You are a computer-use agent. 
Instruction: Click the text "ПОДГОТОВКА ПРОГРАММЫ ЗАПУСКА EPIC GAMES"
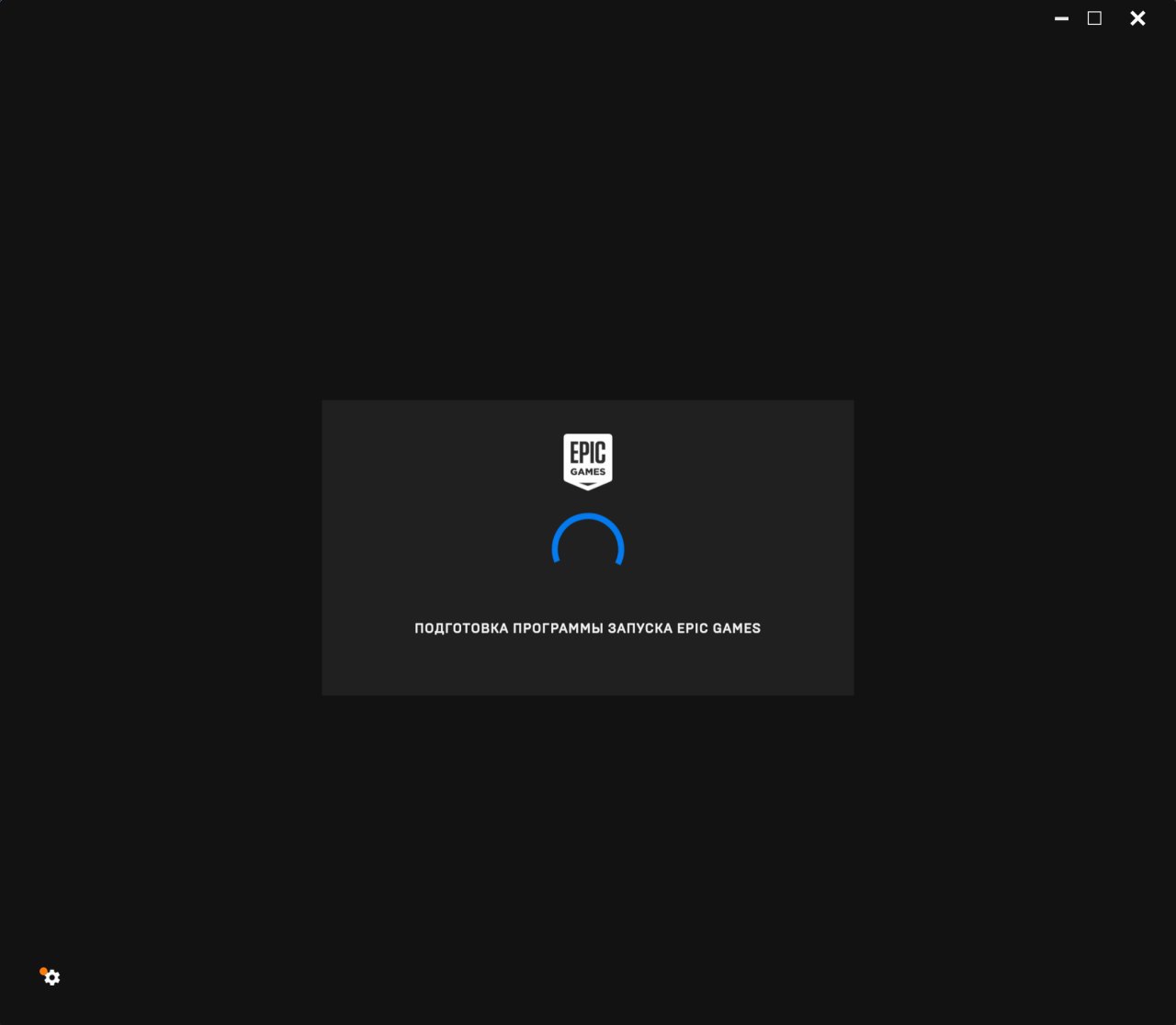588,628
